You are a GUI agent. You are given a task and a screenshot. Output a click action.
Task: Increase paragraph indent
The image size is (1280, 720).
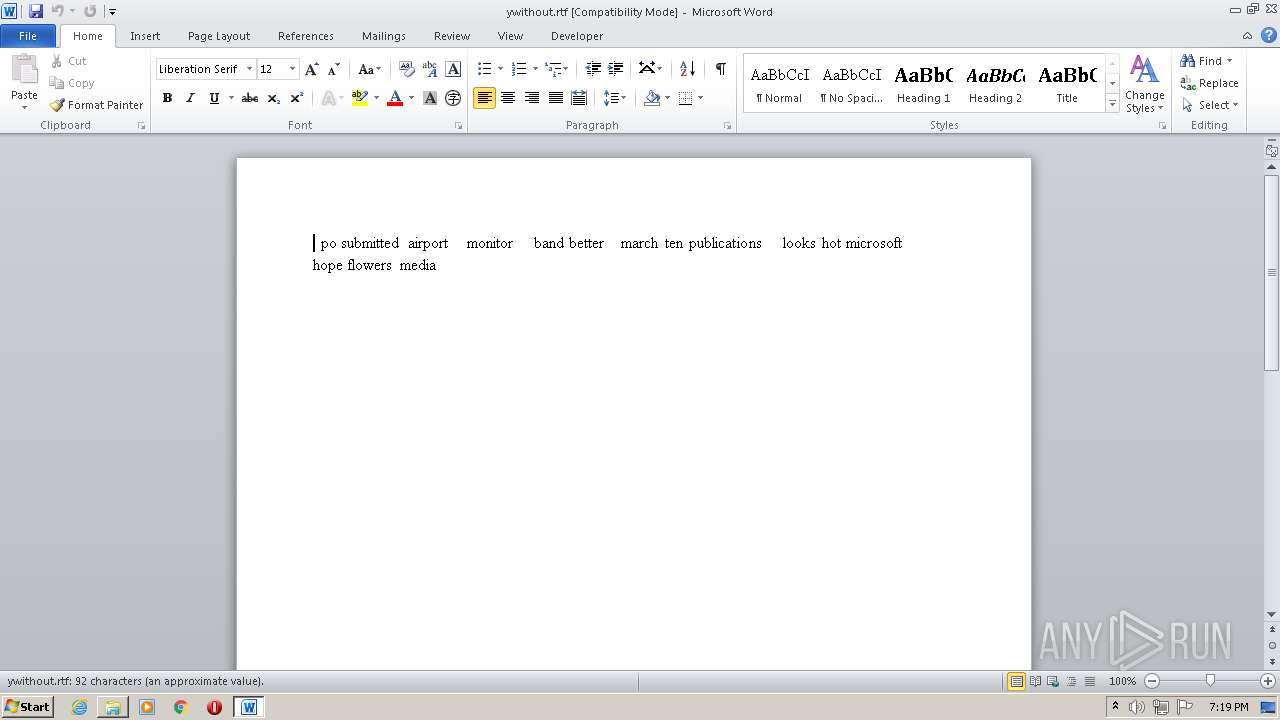point(616,69)
